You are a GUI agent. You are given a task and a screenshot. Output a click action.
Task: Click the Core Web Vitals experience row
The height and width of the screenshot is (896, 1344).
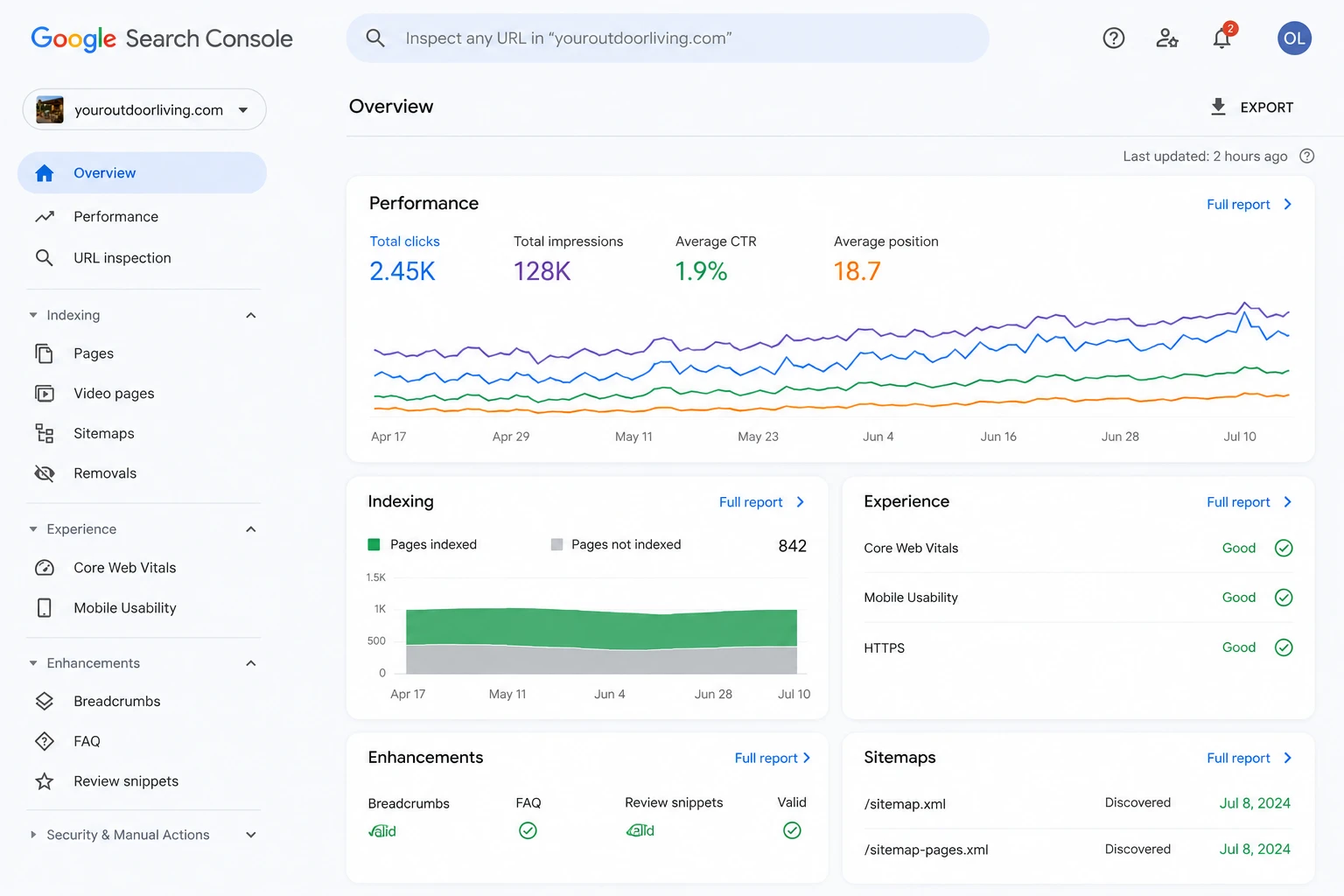tap(1077, 548)
